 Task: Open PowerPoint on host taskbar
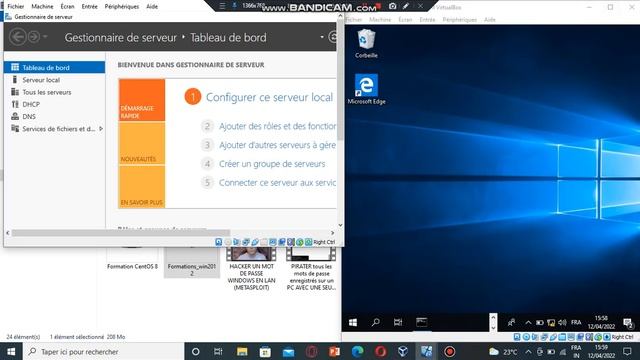coord(334,351)
